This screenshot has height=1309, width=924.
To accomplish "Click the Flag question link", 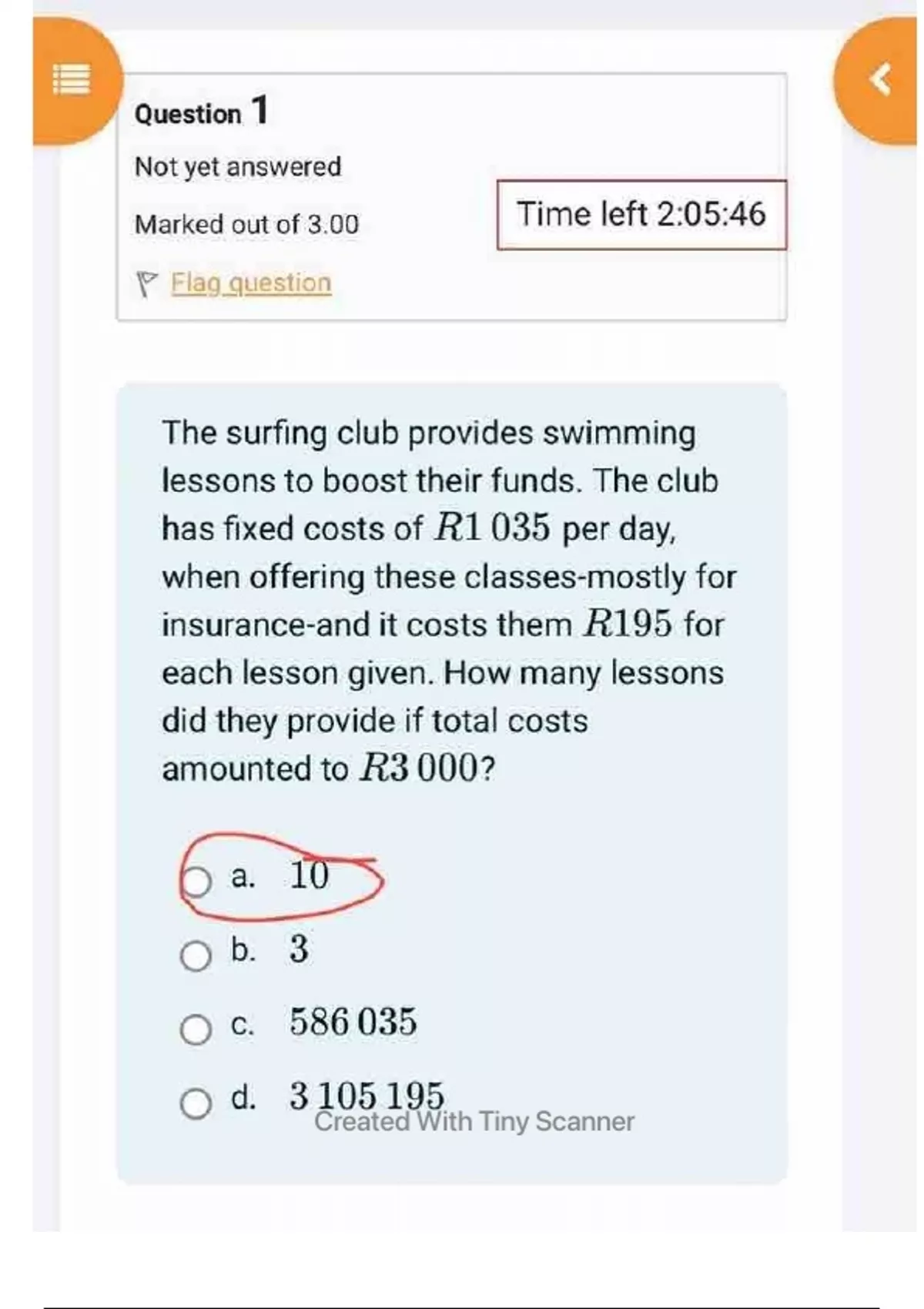I will [x=251, y=283].
